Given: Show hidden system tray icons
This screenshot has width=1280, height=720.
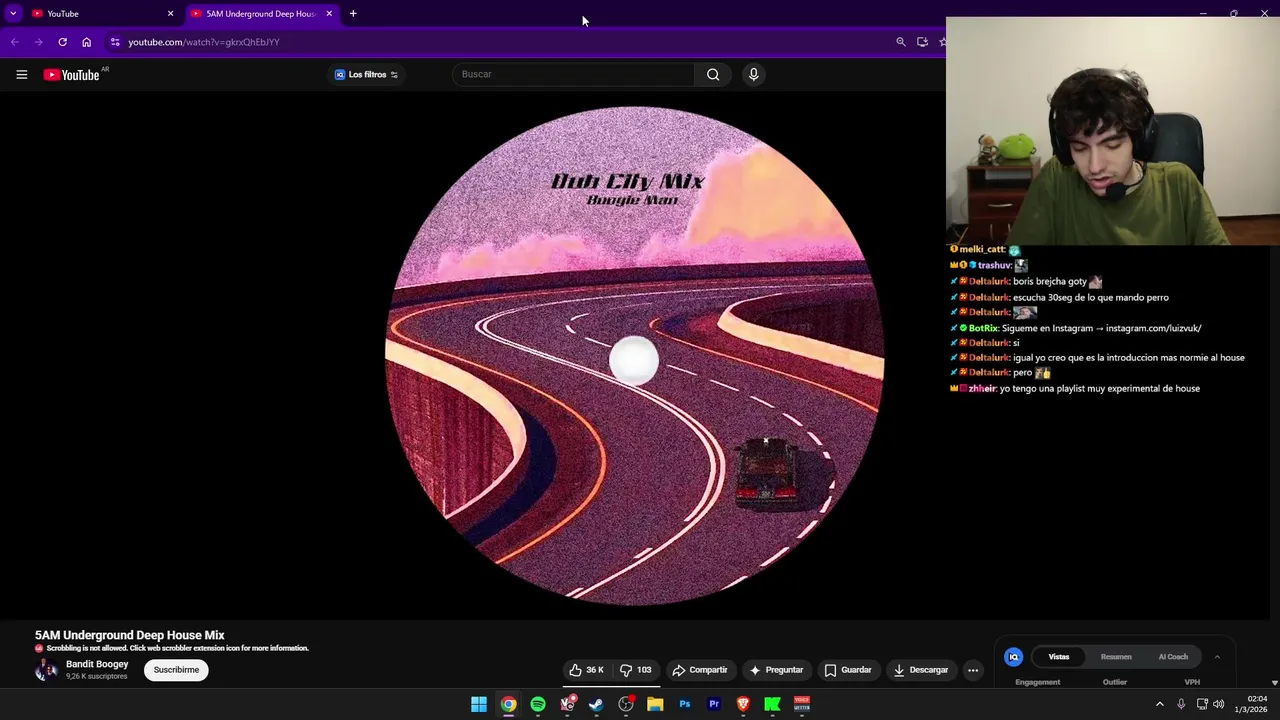Looking at the screenshot, I should [1159, 704].
